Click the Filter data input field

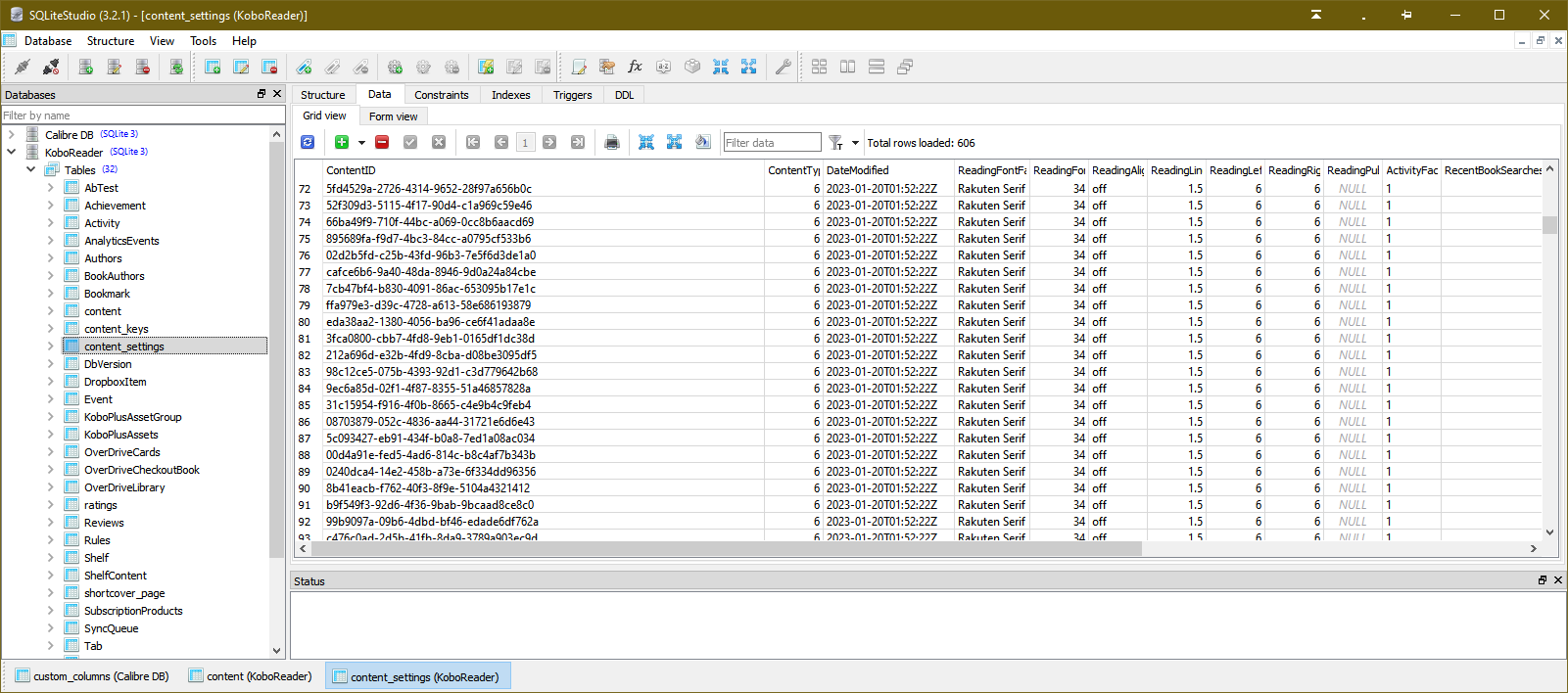(x=771, y=143)
